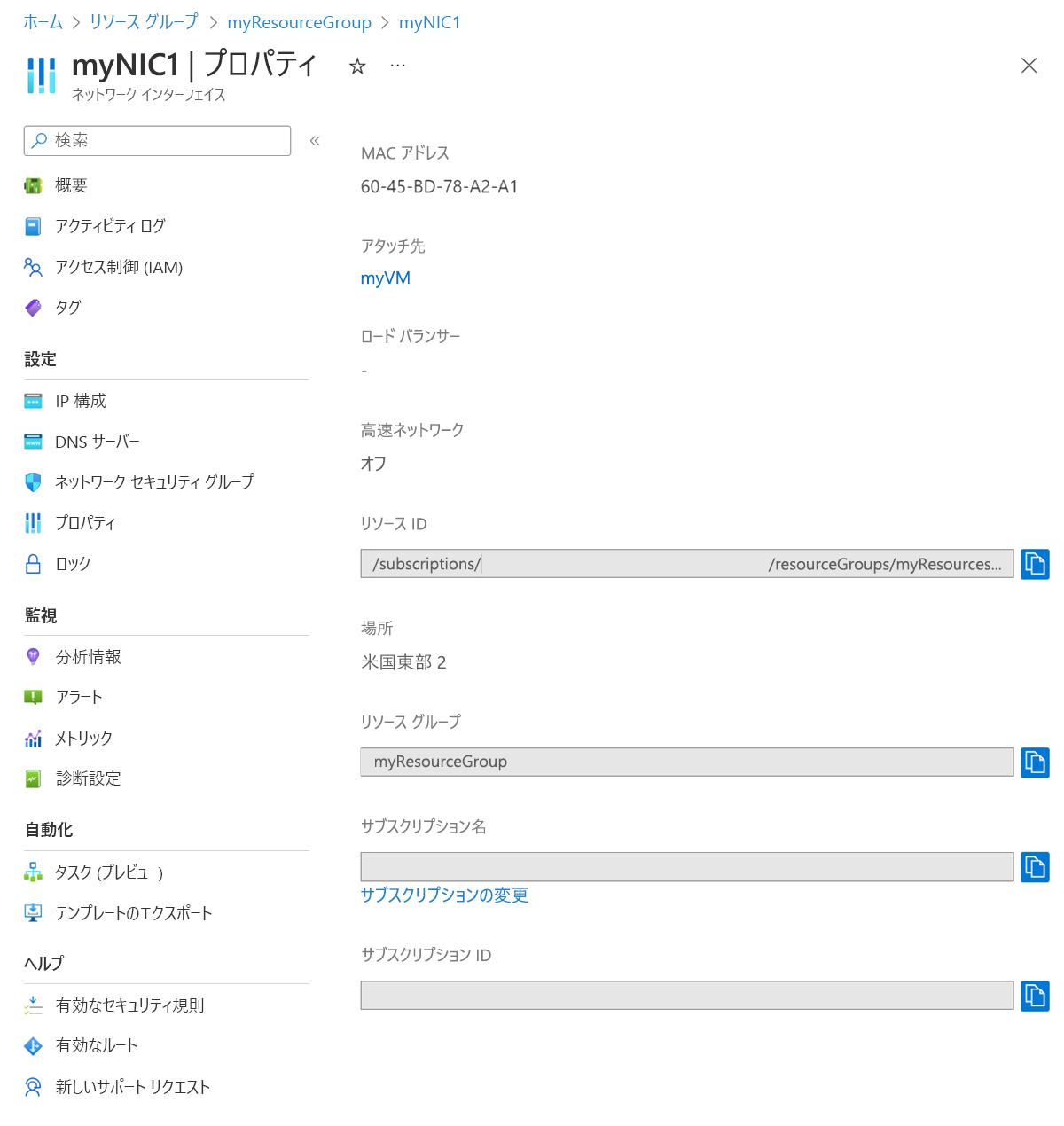The image size is (1064, 1126).
Task: Click the 診断設定 icon
Action: 33,778
